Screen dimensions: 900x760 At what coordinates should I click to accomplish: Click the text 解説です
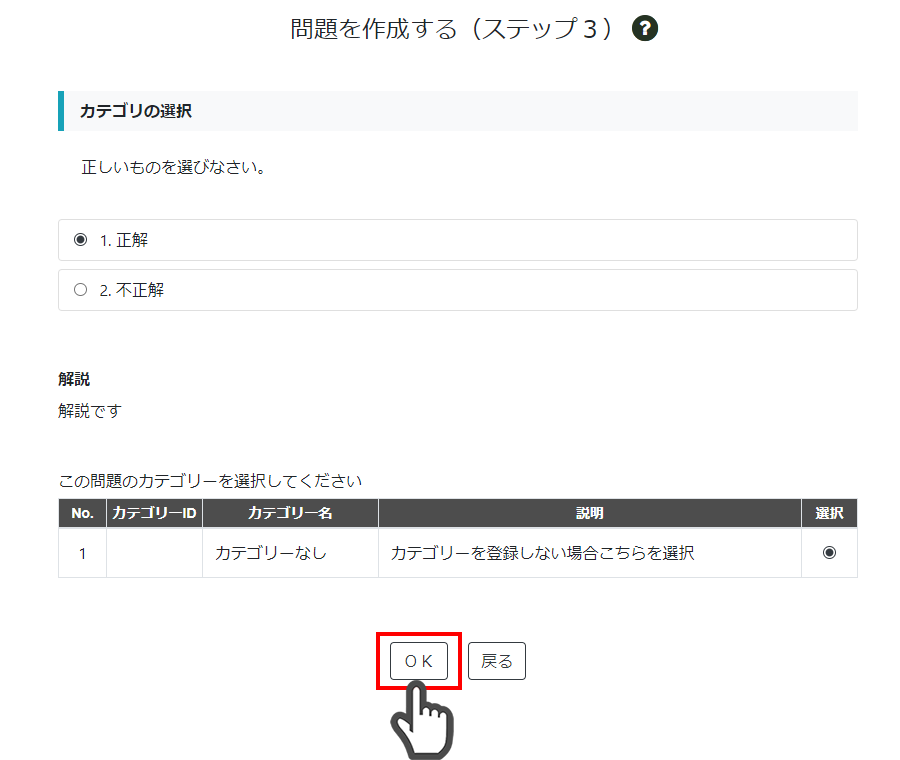(x=90, y=410)
